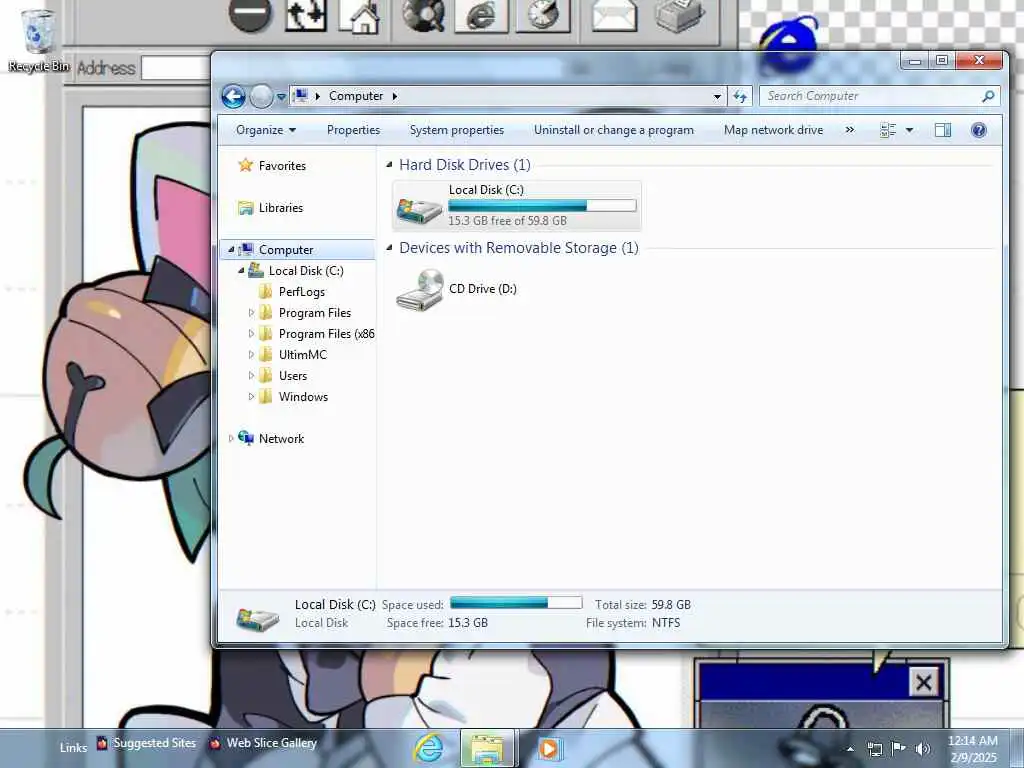1024x768 pixels.
Task: Open the Organize menu
Action: point(266,130)
